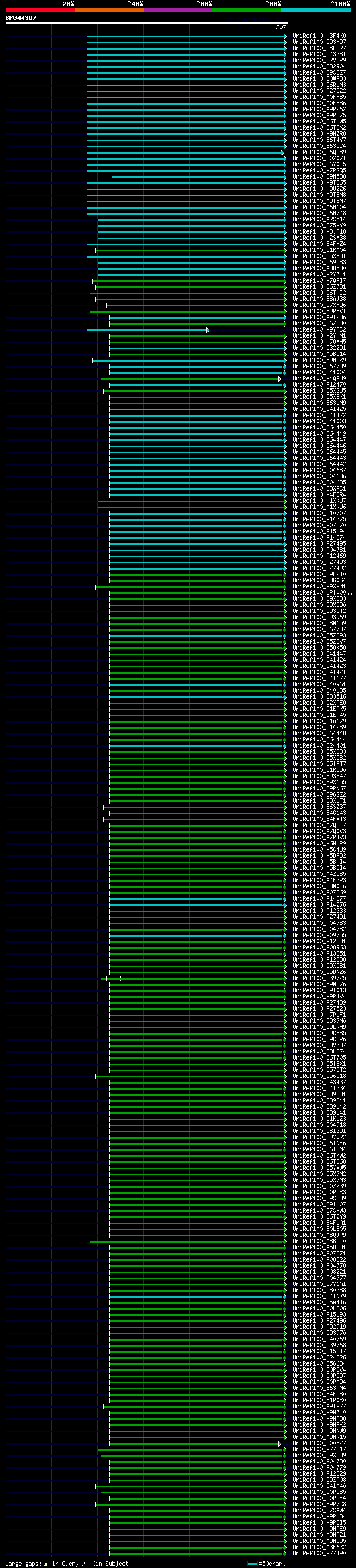
Task: Open hit UniRef100_A0FHB6
Action: (319, 103)
